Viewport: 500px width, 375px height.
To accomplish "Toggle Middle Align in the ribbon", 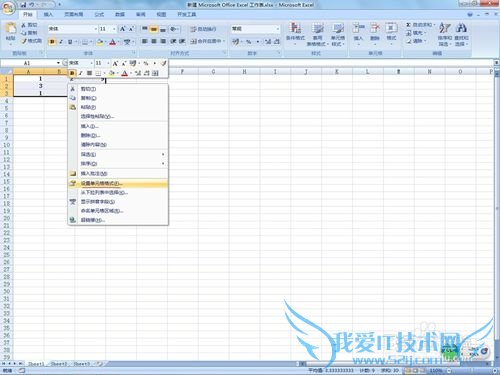I will click(154, 29).
